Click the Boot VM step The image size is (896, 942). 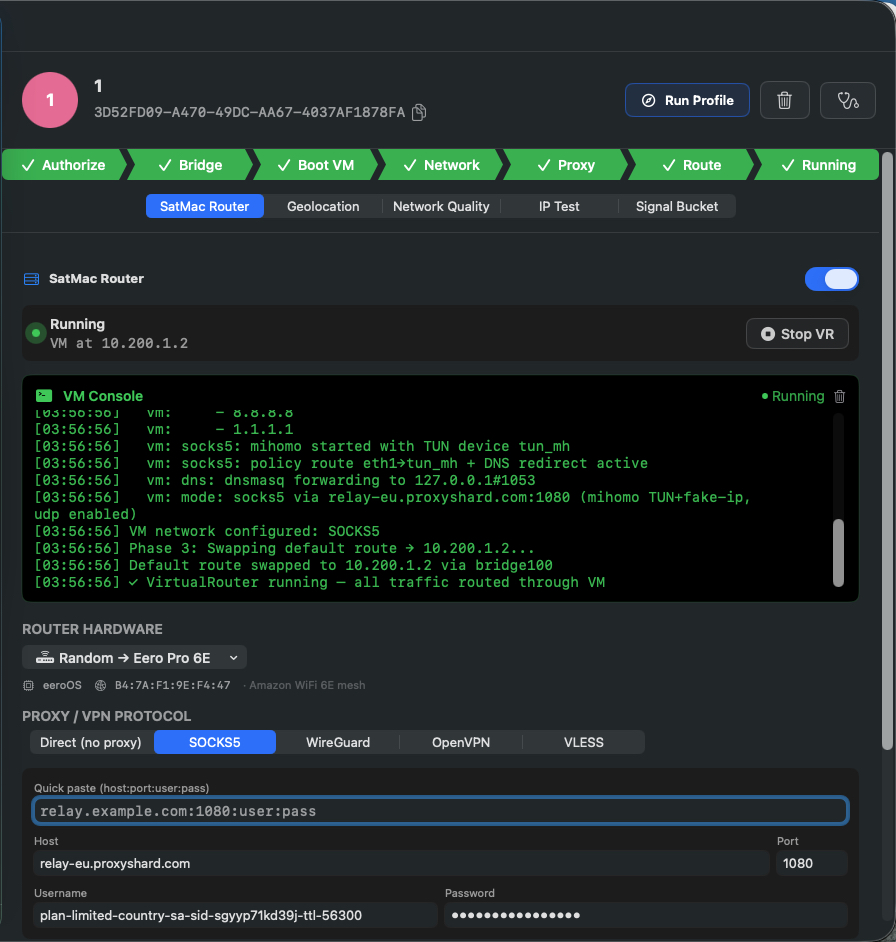[x=316, y=165]
